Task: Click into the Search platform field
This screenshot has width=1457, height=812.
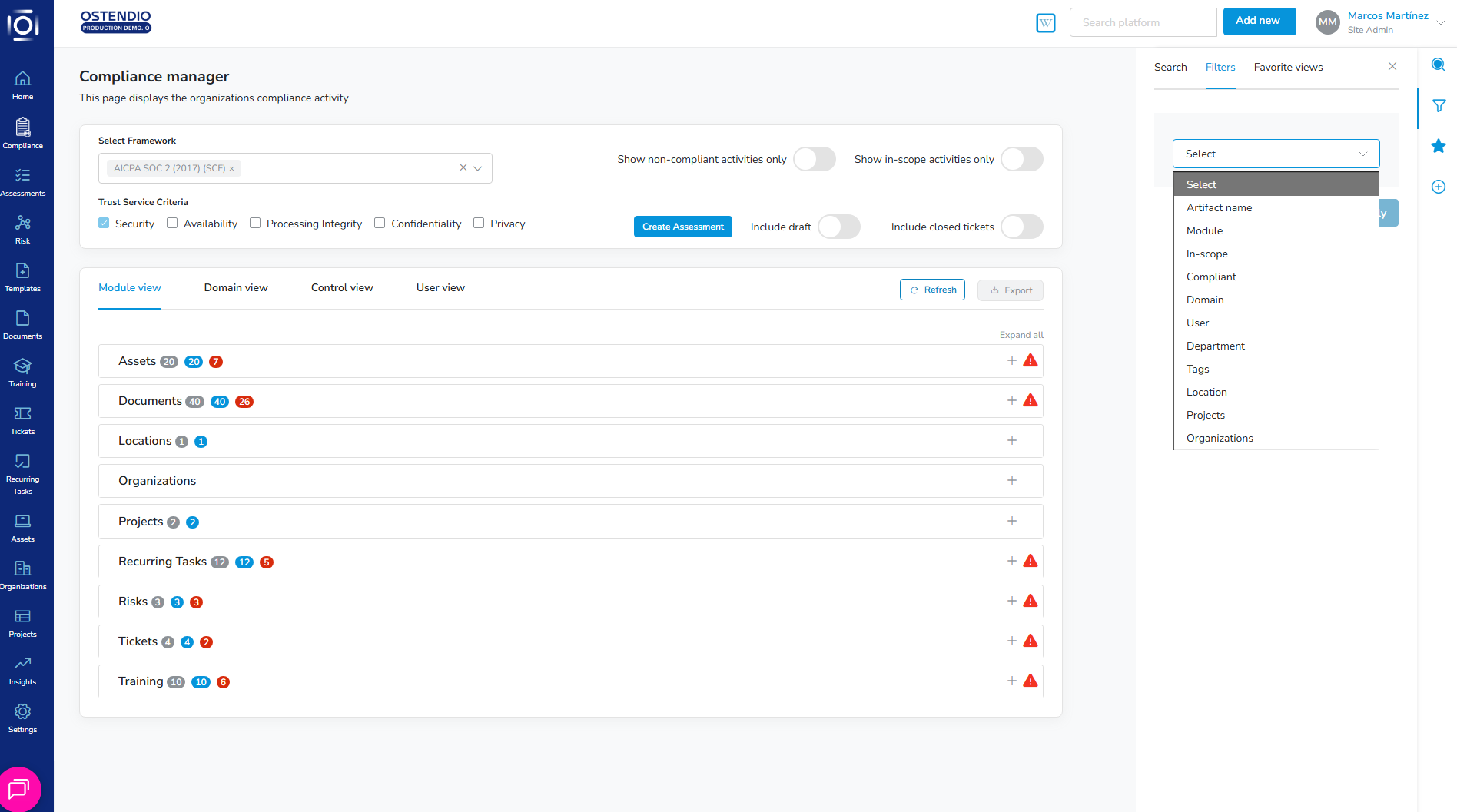Action: point(1142,22)
